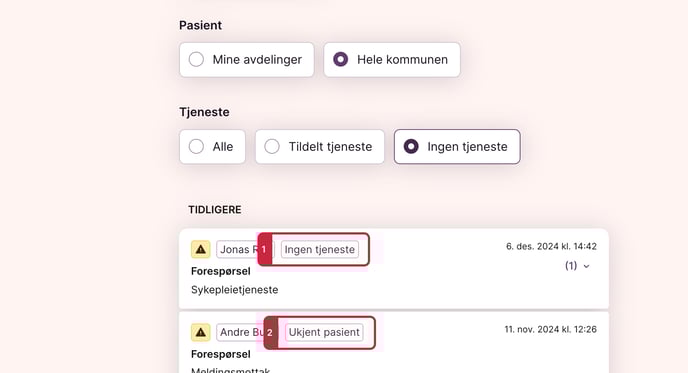The image size is (688, 373).
Task: Expand the (1) chevron on first card
Action: (x=577, y=266)
